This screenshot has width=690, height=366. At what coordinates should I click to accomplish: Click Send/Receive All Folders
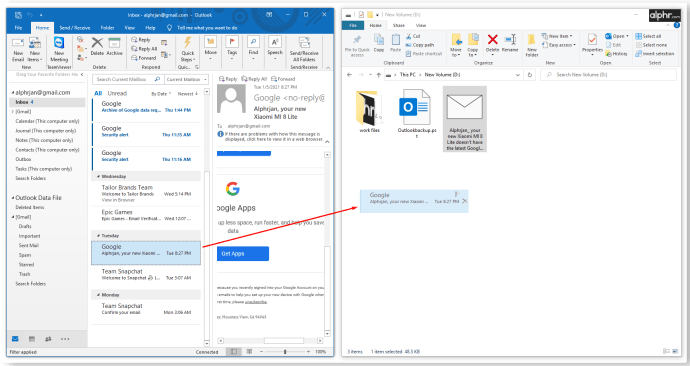point(304,49)
